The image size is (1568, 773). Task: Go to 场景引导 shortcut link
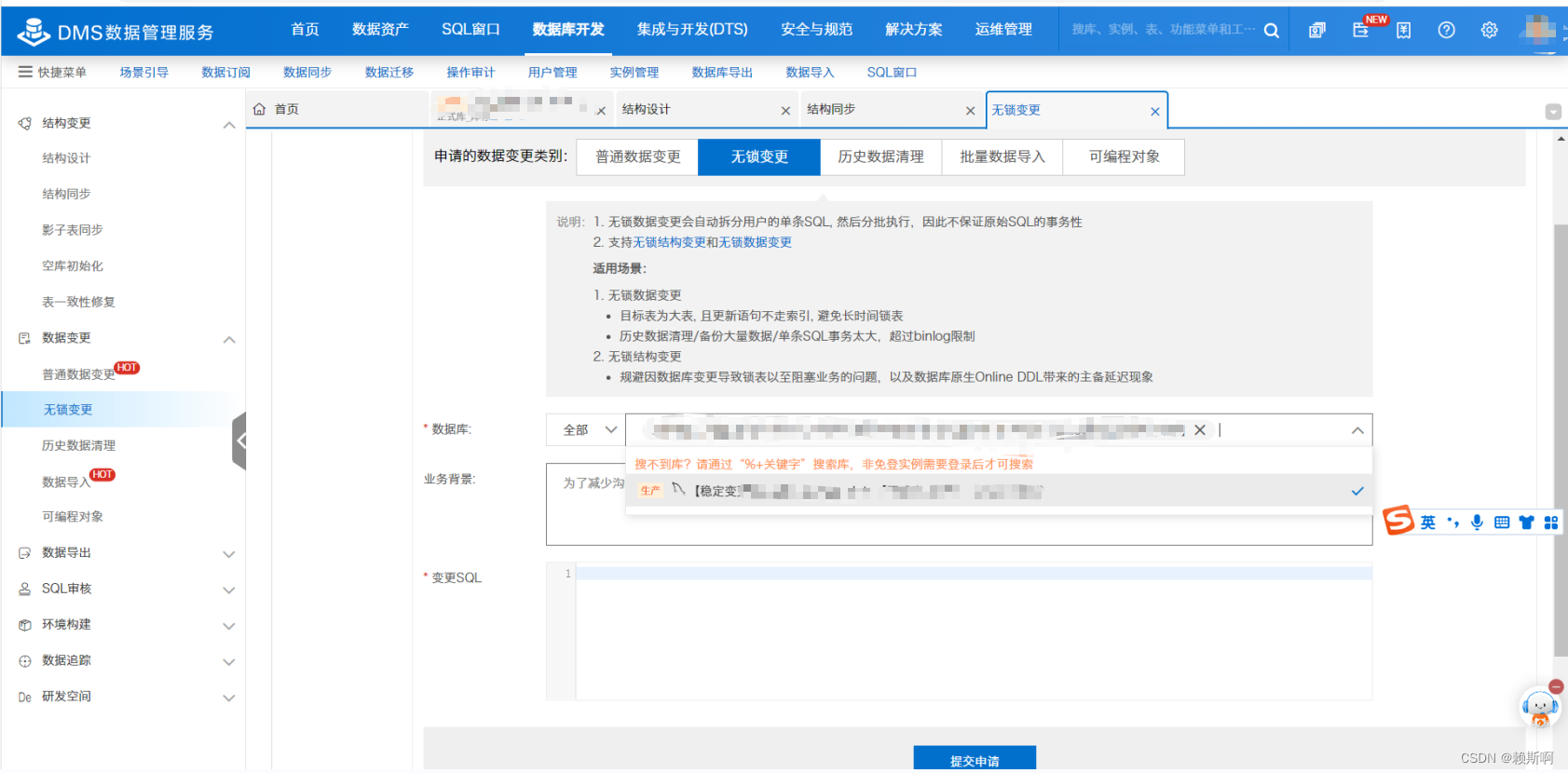143,72
